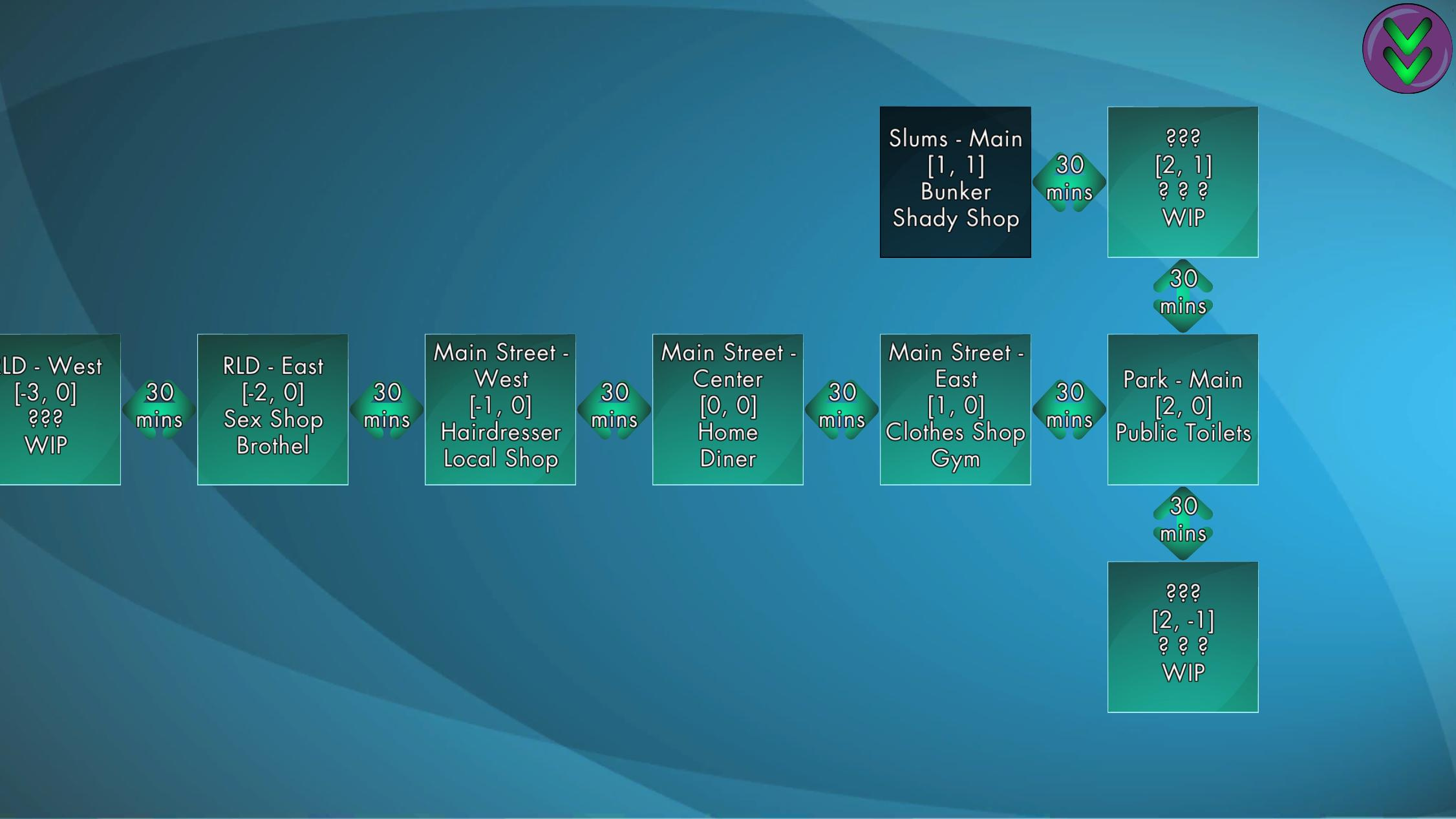The height and width of the screenshot is (819, 1456).
Task: Visit the RLD - East tile
Action: (272, 409)
